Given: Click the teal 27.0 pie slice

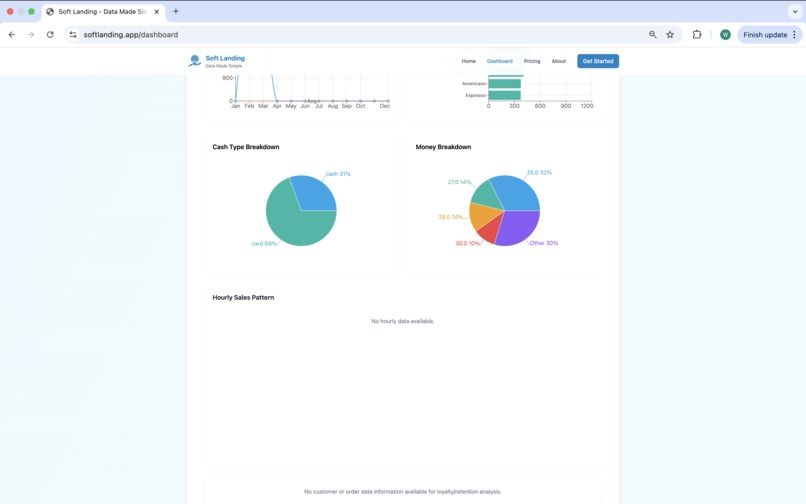Looking at the screenshot, I should (487, 196).
